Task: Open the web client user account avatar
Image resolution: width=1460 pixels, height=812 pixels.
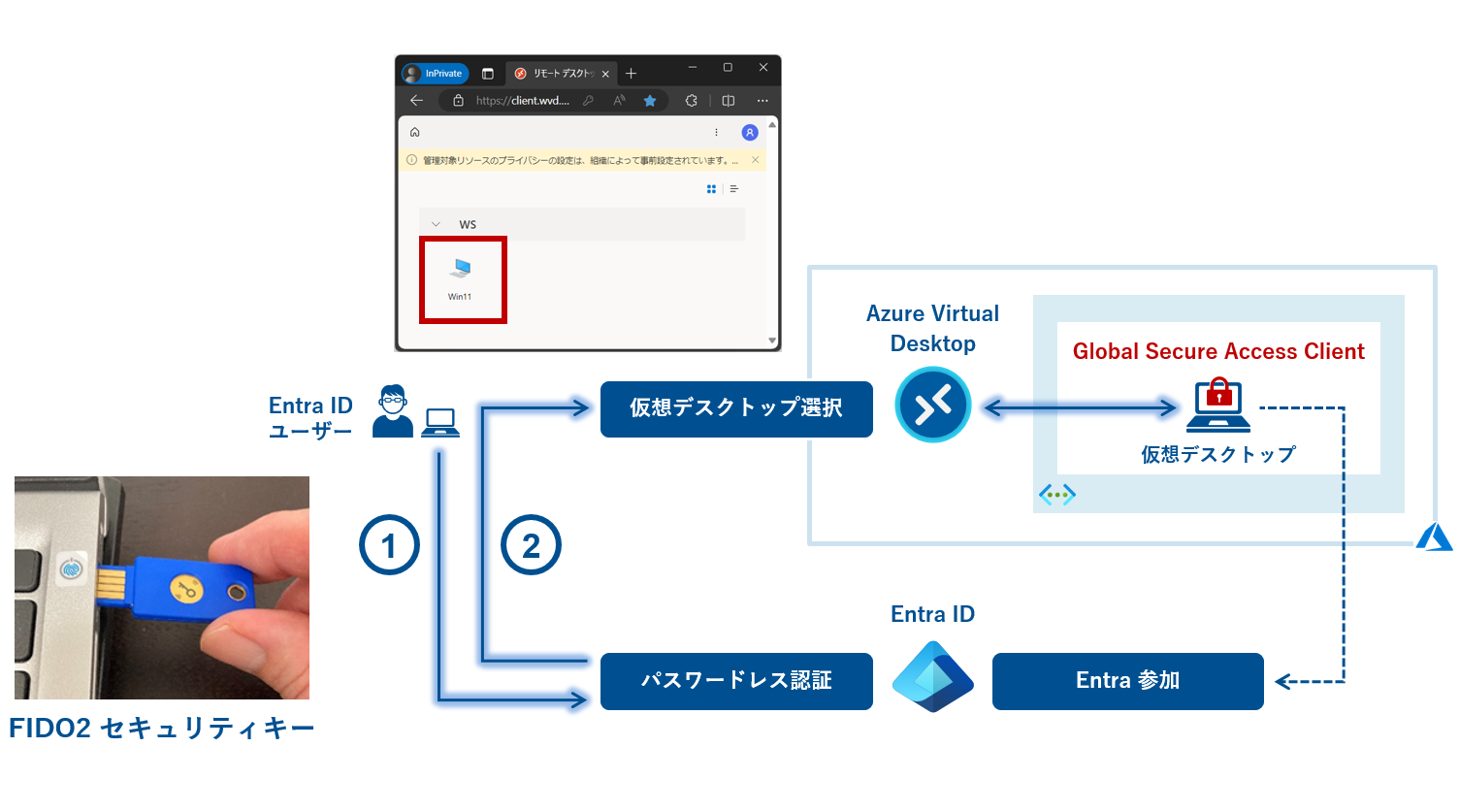Action: point(749,132)
